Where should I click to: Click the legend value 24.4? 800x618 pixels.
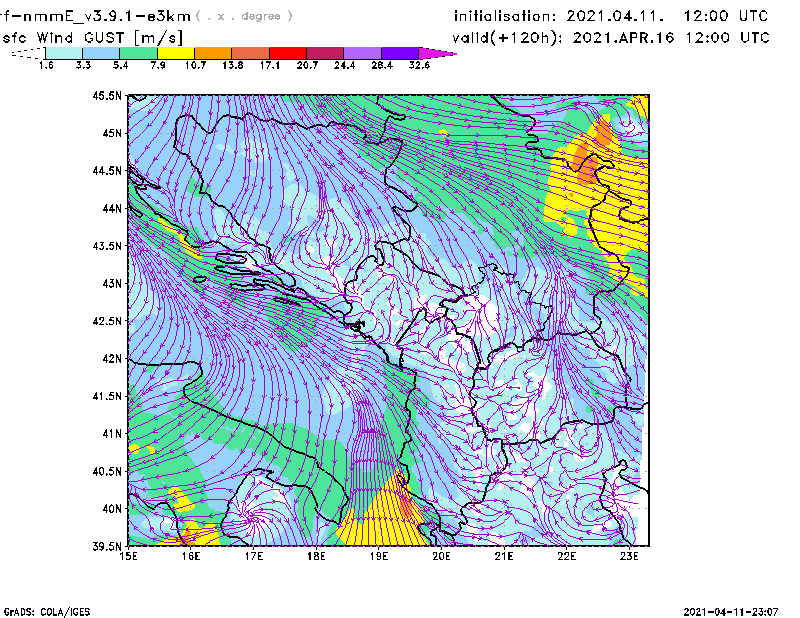[x=344, y=65]
